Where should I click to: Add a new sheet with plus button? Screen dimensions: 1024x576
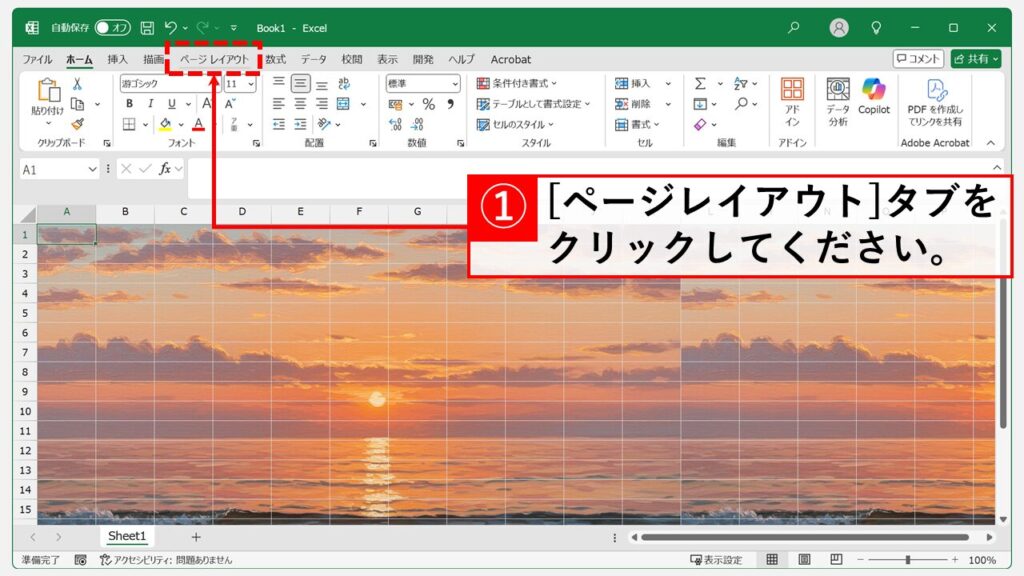tap(196, 537)
